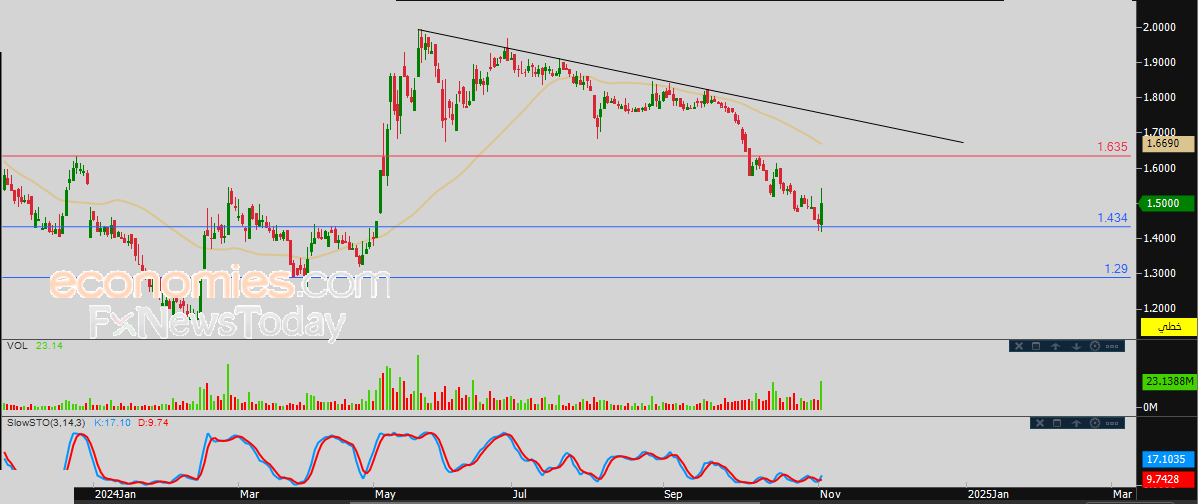
Task: Move the SlowSTO panel up
Action: click(1076, 422)
